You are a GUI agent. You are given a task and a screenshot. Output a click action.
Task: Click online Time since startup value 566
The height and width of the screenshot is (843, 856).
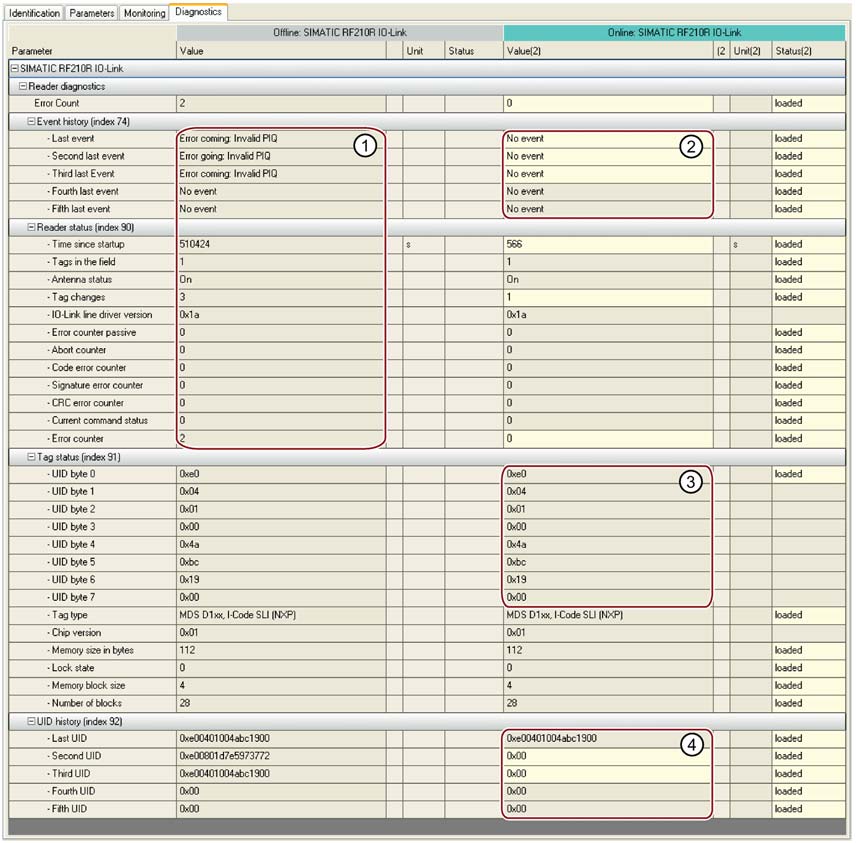point(608,244)
